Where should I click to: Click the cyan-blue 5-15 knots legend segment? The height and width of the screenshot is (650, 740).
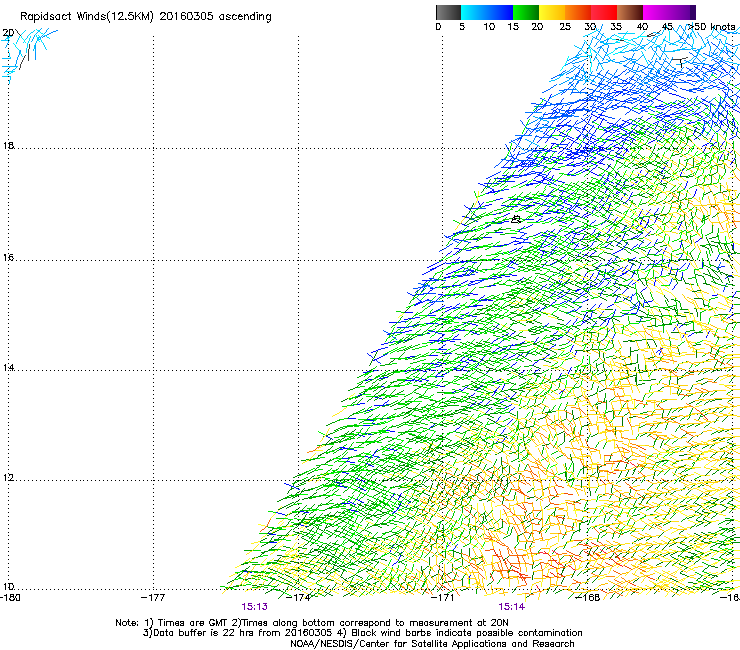[487, 12]
